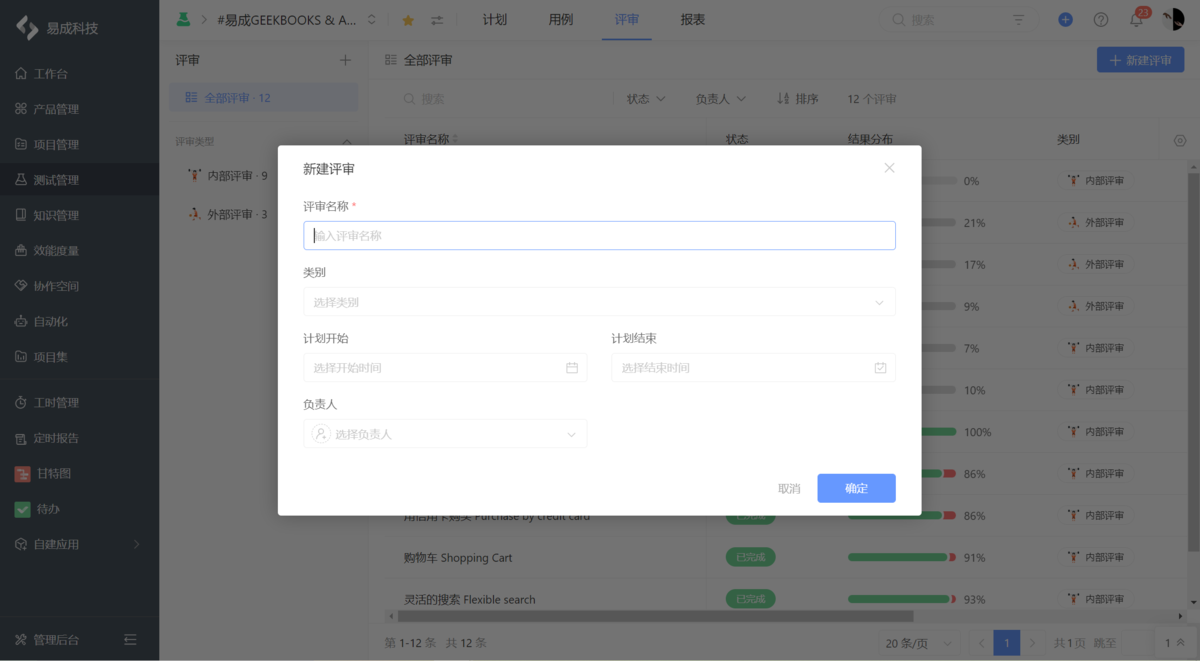The image size is (1200, 661).
Task: Click the blue plus create icon
Action: (1064, 19)
